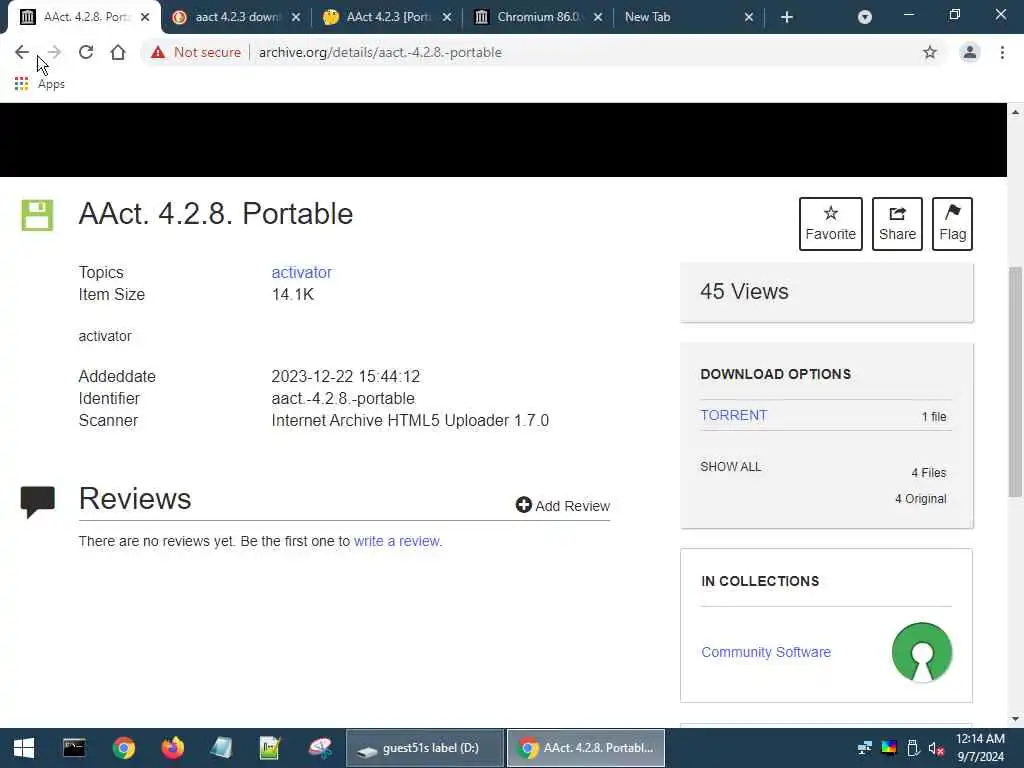This screenshot has width=1024, height=768.
Task: Click the Community Software green keyhole logo
Action: tap(921, 652)
